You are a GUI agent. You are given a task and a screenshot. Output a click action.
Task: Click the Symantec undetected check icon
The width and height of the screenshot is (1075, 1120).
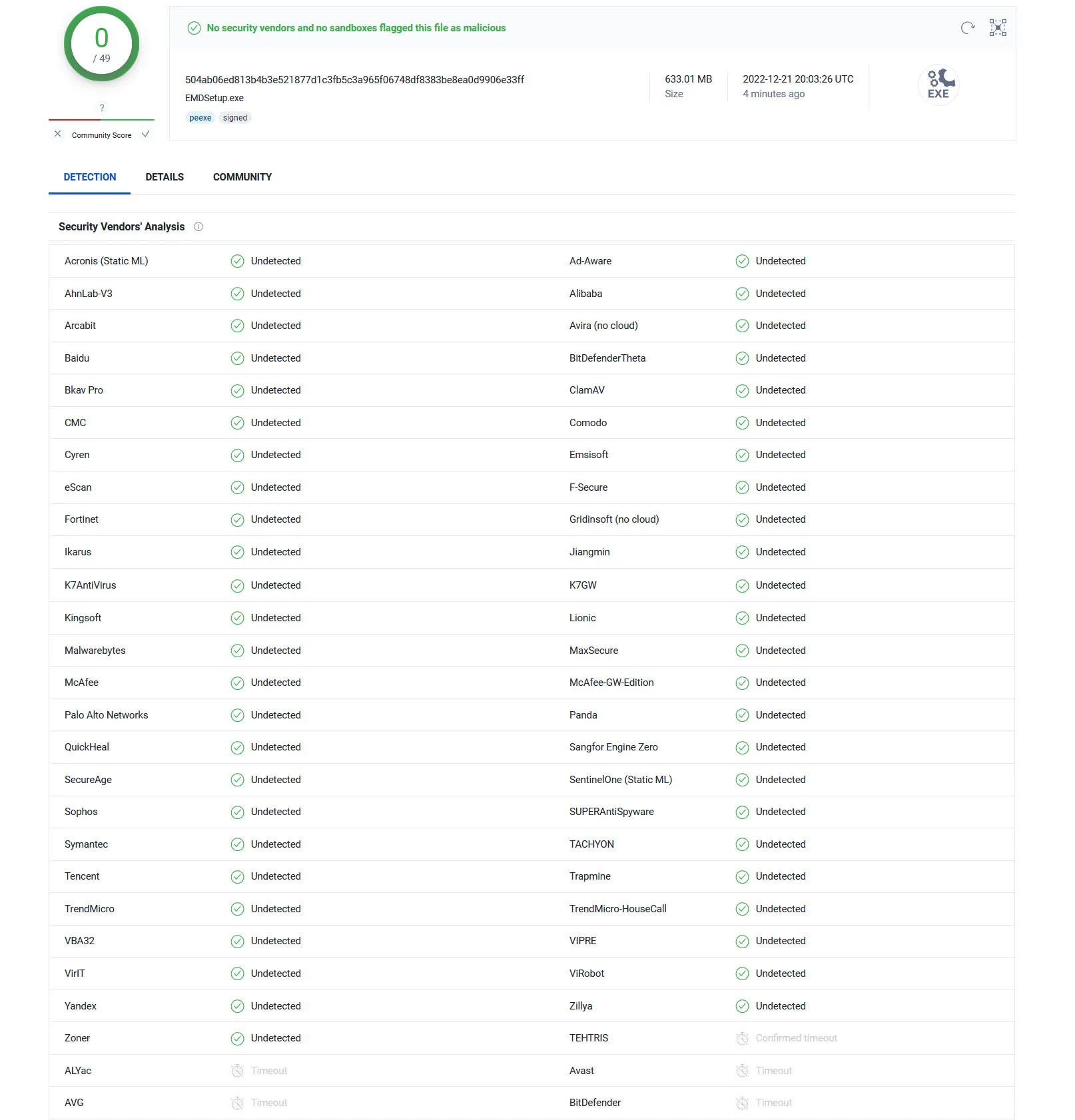237,844
